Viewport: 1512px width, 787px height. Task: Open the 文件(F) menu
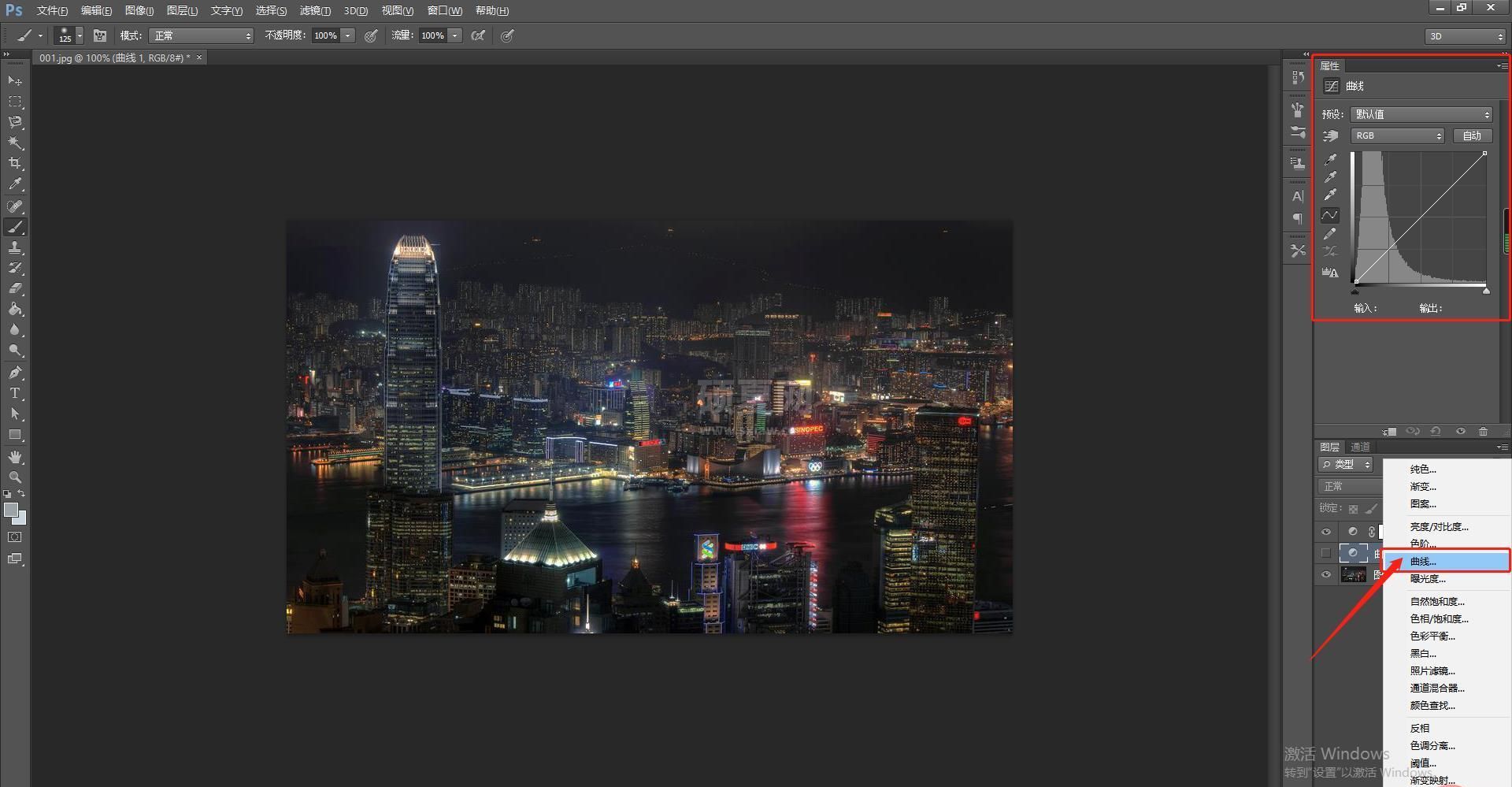[52, 10]
